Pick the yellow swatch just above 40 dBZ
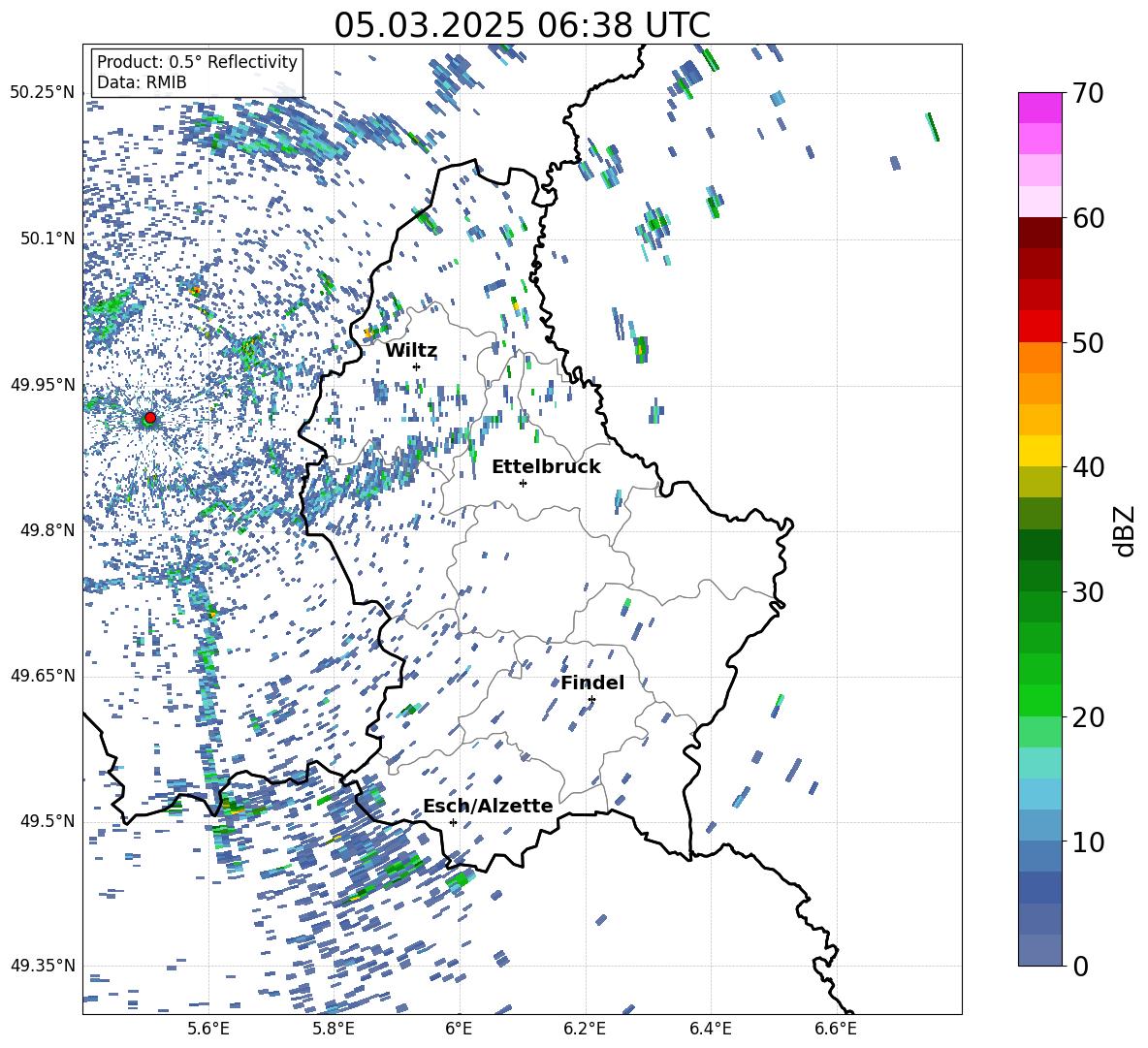Screen dimensions: 1148x1048 [x=1039, y=451]
